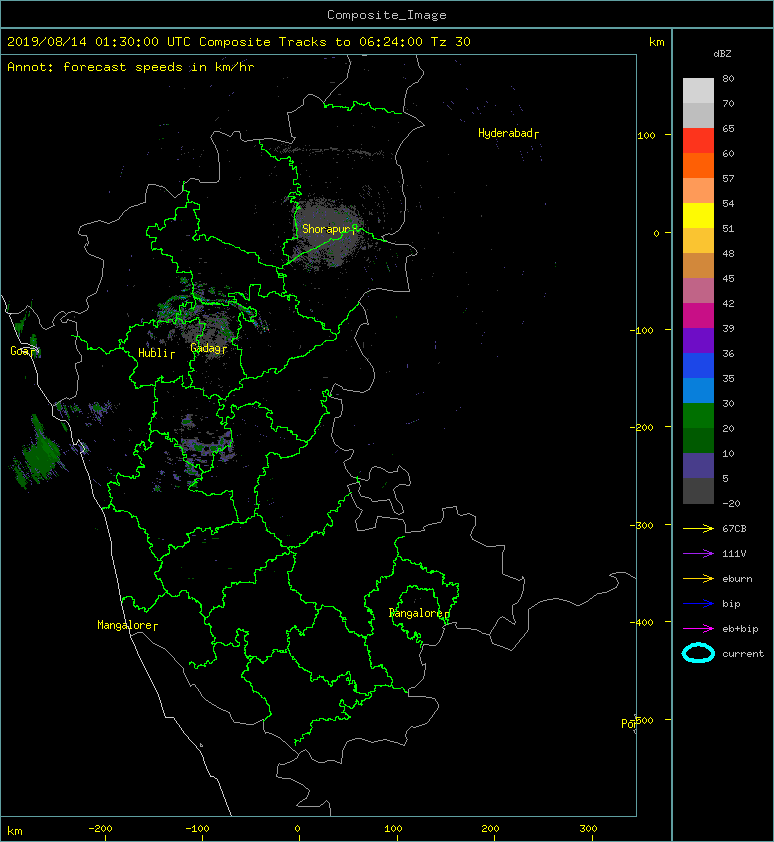
Task: Pick the amber 51 dBZ color swatch
Action: [x=698, y=241]
